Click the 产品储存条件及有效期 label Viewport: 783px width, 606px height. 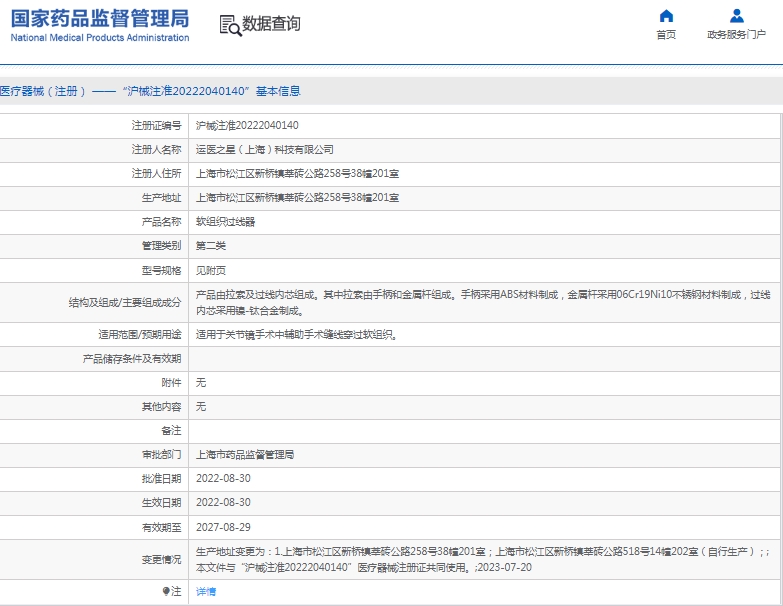pos(132,358)
